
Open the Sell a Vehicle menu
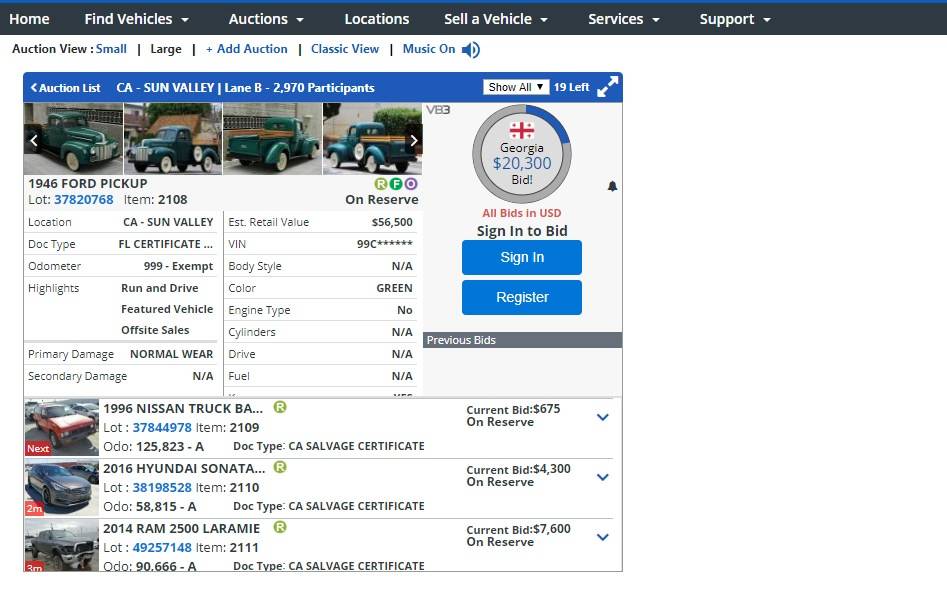[x=496, y=19]
